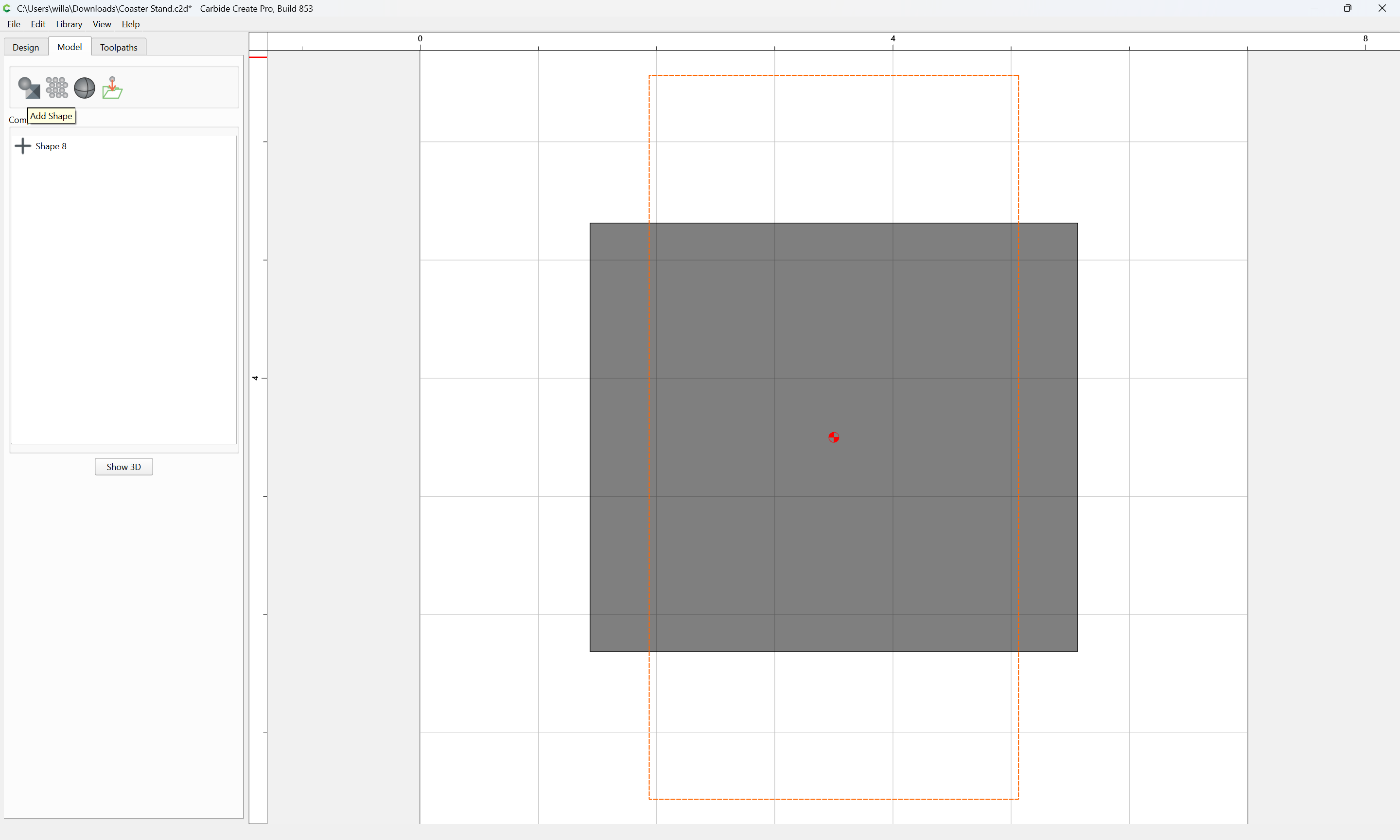This screenshot has height=840, width=1400.
Task: Close the Carbide Create window
Action: point(1382,8)
